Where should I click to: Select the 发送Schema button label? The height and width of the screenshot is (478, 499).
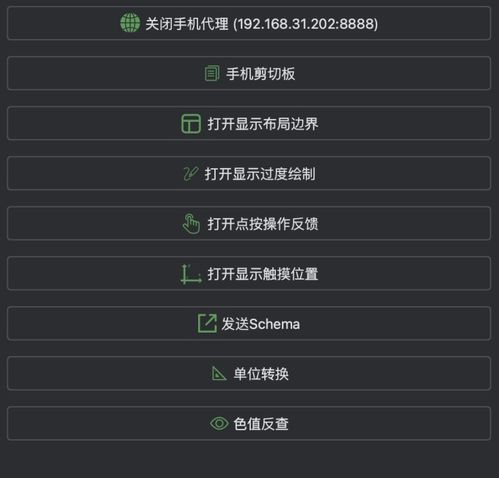click(261, 324)
